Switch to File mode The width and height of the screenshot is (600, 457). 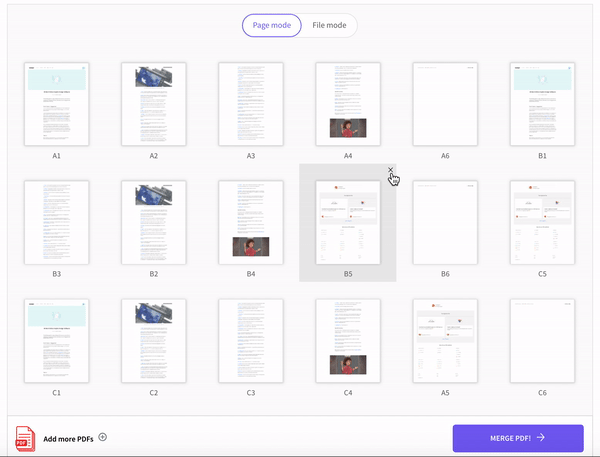(x=329, y=25)
